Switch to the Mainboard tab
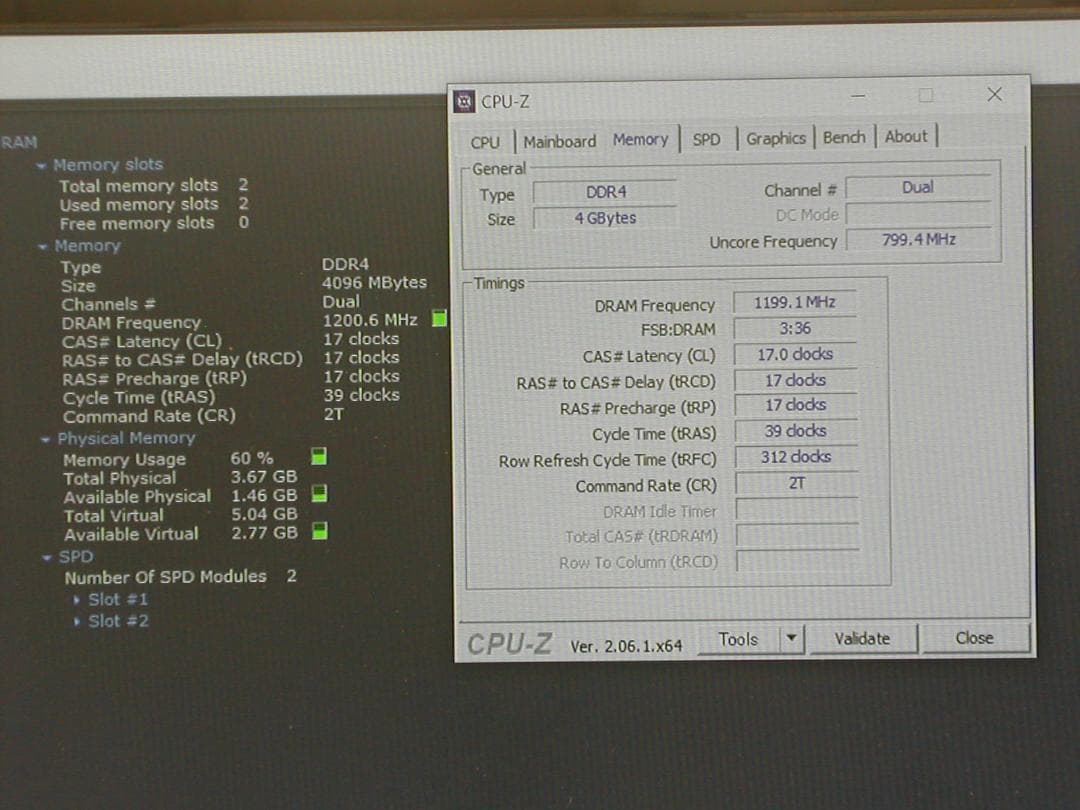 (x=559, y=141)
